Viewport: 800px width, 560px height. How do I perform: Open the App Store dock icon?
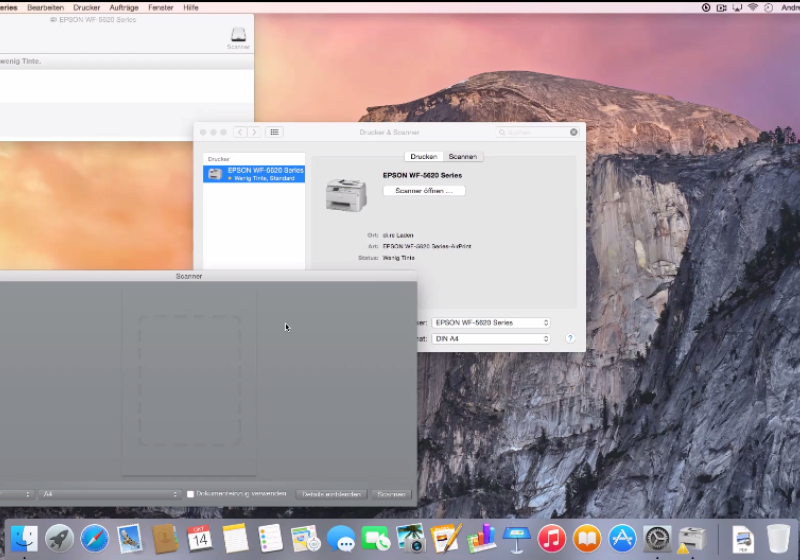pyautogui.click(x=622, y=538)
